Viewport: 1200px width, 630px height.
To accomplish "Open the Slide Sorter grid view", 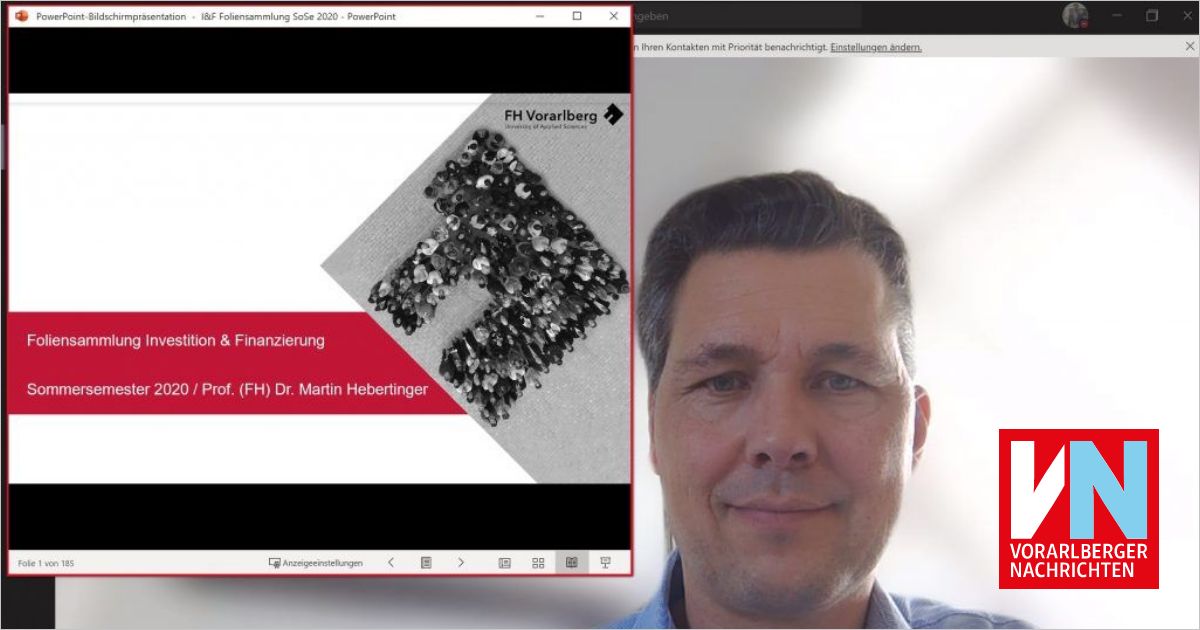I will coord(538,563).
